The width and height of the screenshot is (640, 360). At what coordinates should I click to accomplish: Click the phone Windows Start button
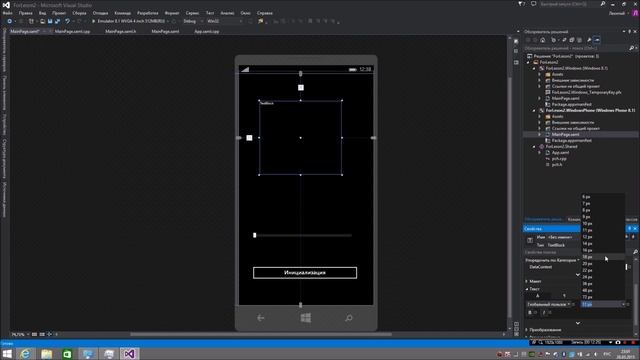pos(306,318)
